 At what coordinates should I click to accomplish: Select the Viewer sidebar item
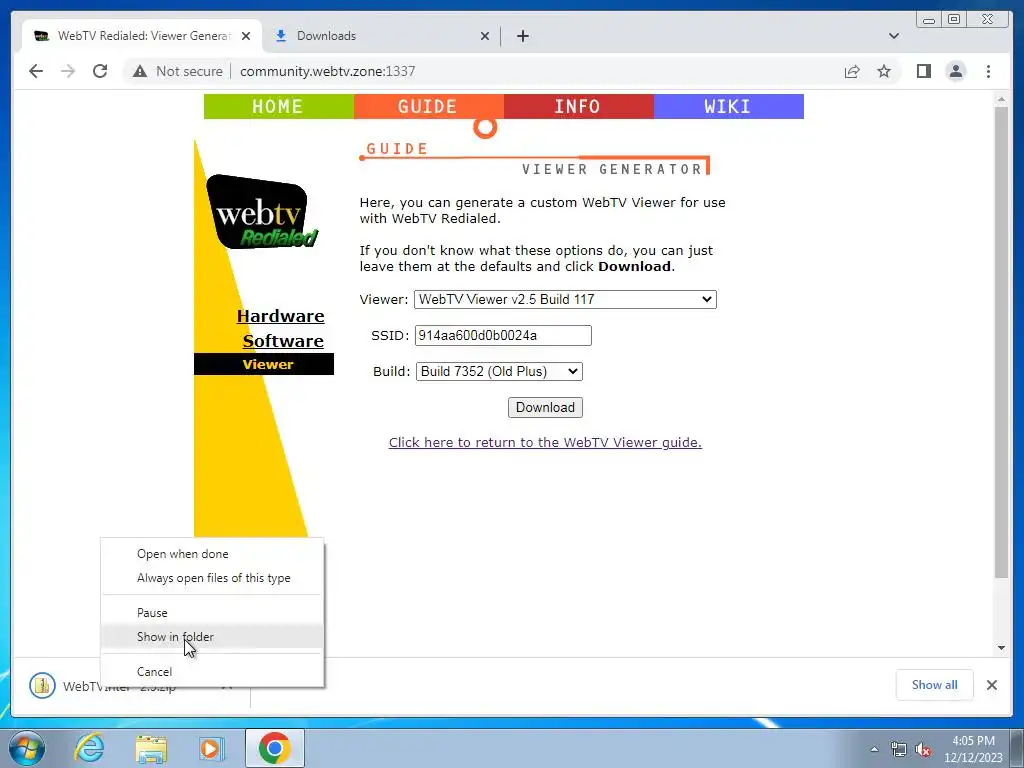point(264,364)
